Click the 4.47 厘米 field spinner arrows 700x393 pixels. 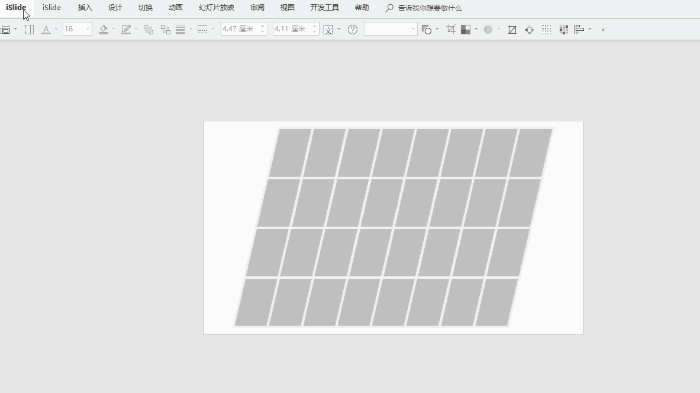pyautogui.click(x=263, y=29)
